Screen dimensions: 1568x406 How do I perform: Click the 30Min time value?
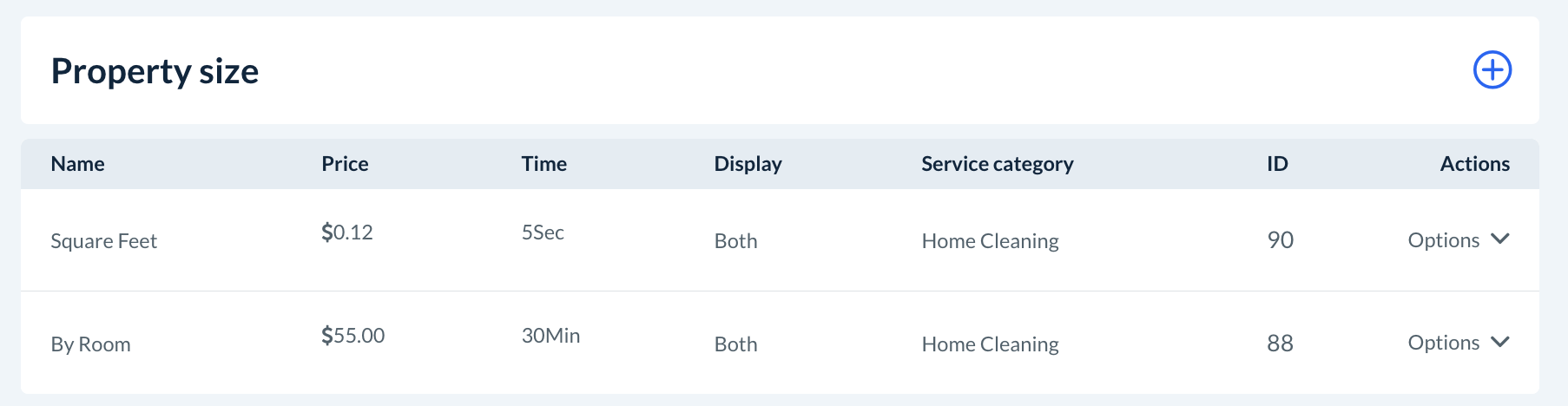pyautogui.click(x=550, y=336)
